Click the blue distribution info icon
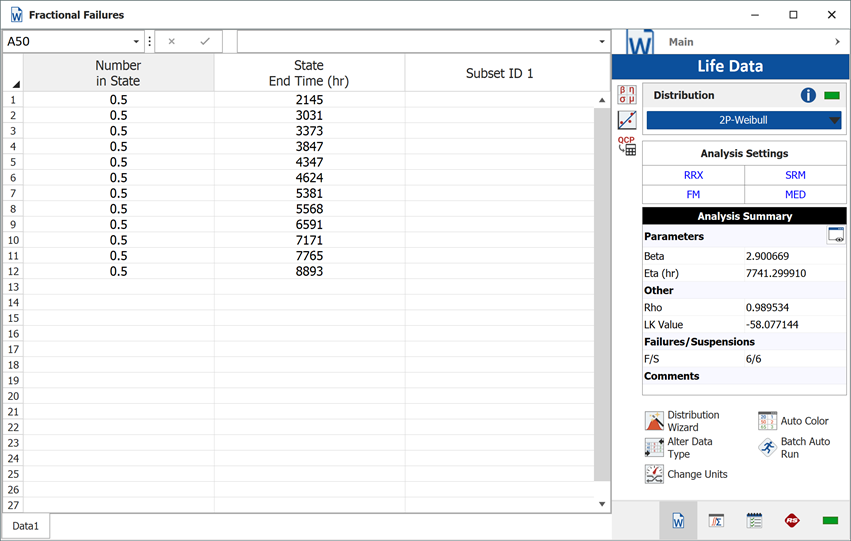The image size is (851, 541). [808, 96]
